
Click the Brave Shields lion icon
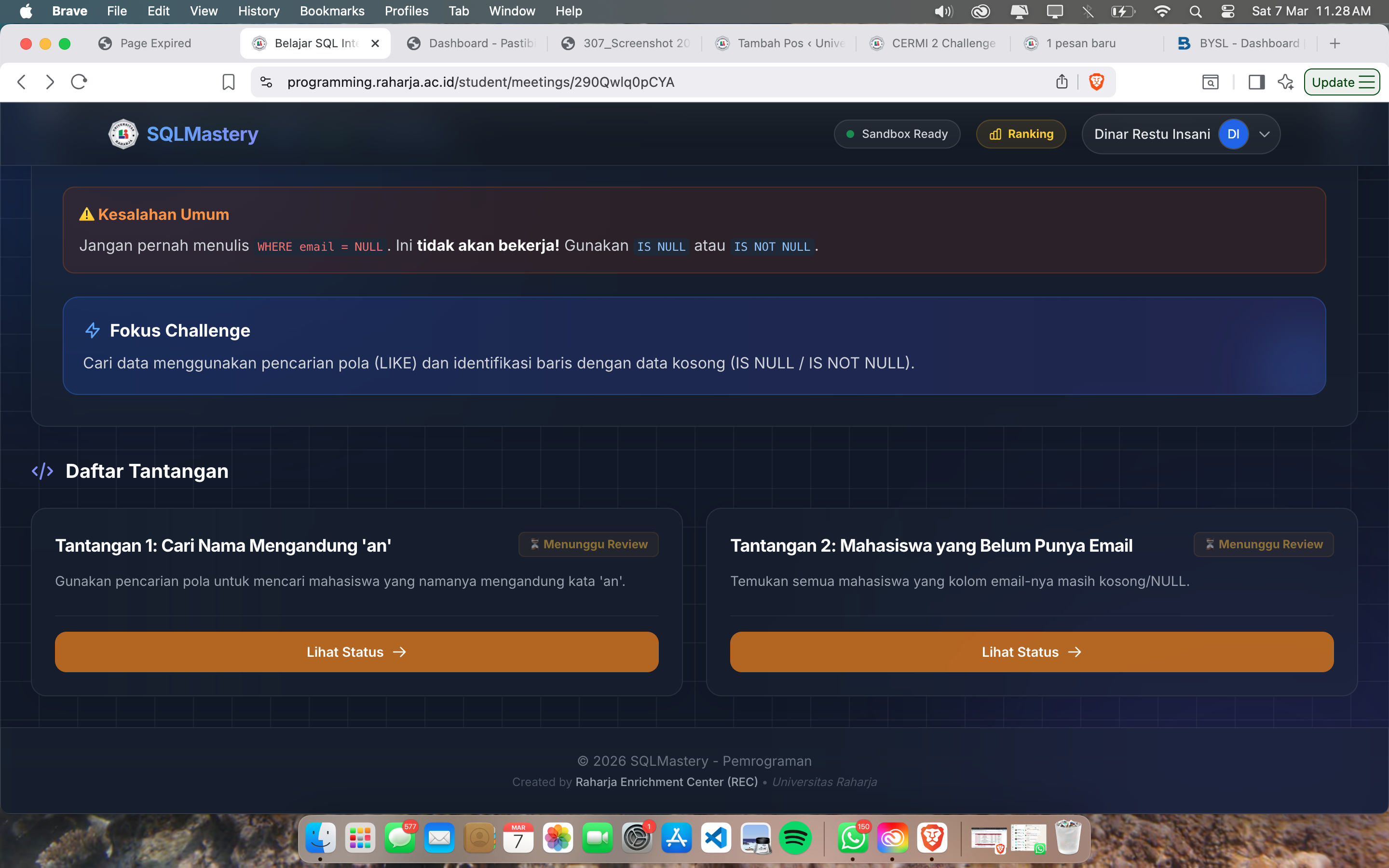tap(1096, 82)
